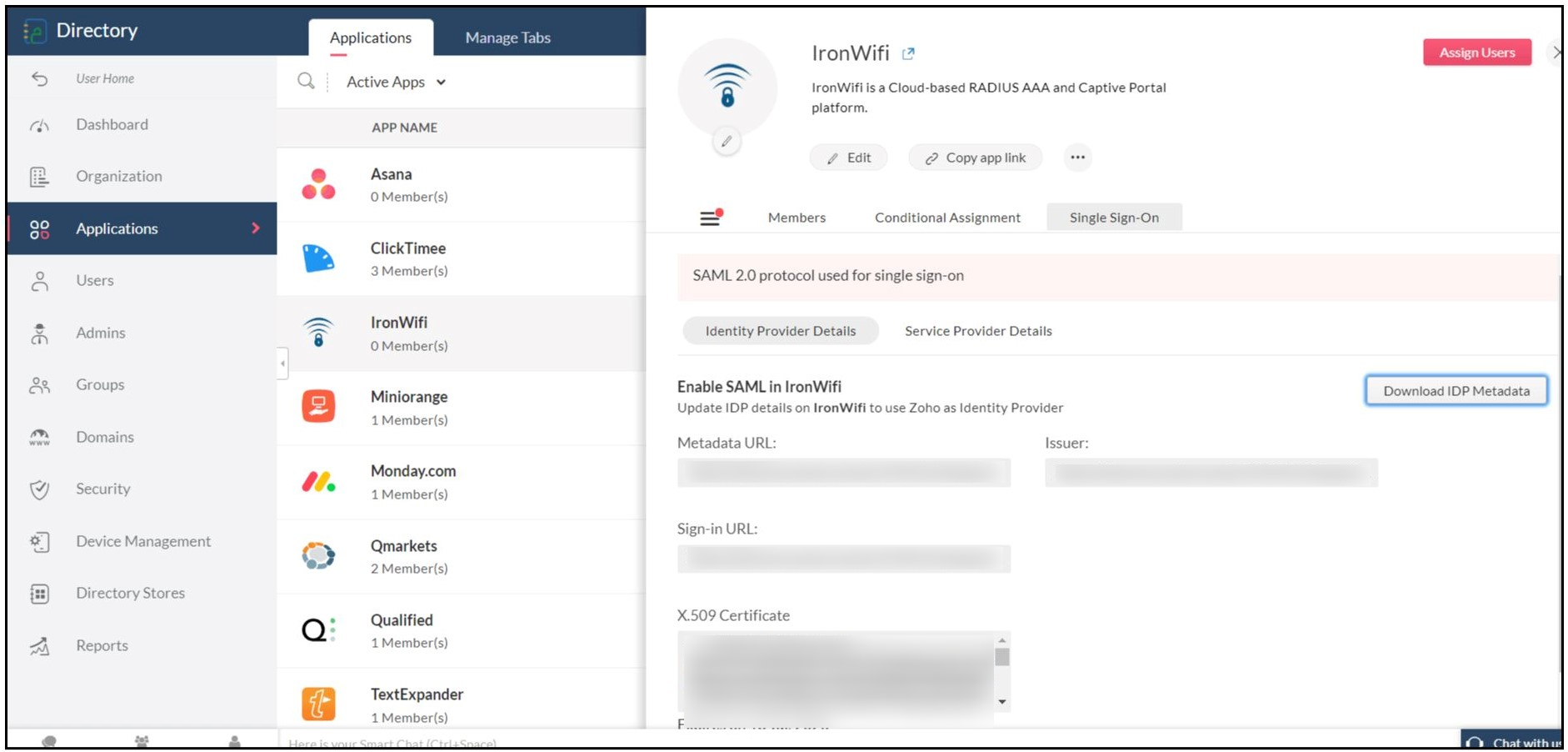The image size is (1568, 752).
Task: Click the User Home back arrow icon
Action: 39,78
